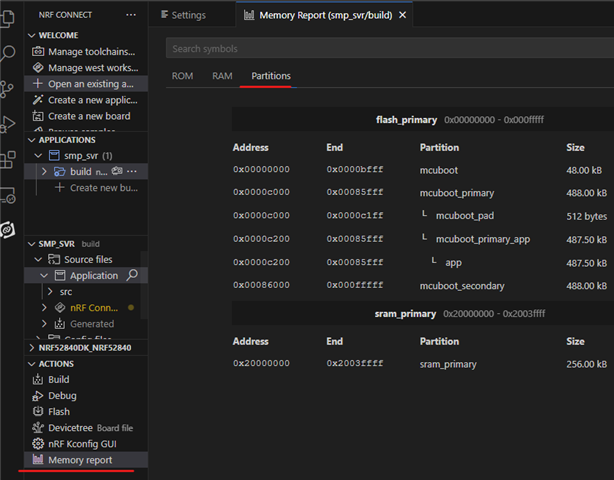614x480 pixels.
Task: Click the mcuboot_primary partition name
Action: tap(457, 193)
